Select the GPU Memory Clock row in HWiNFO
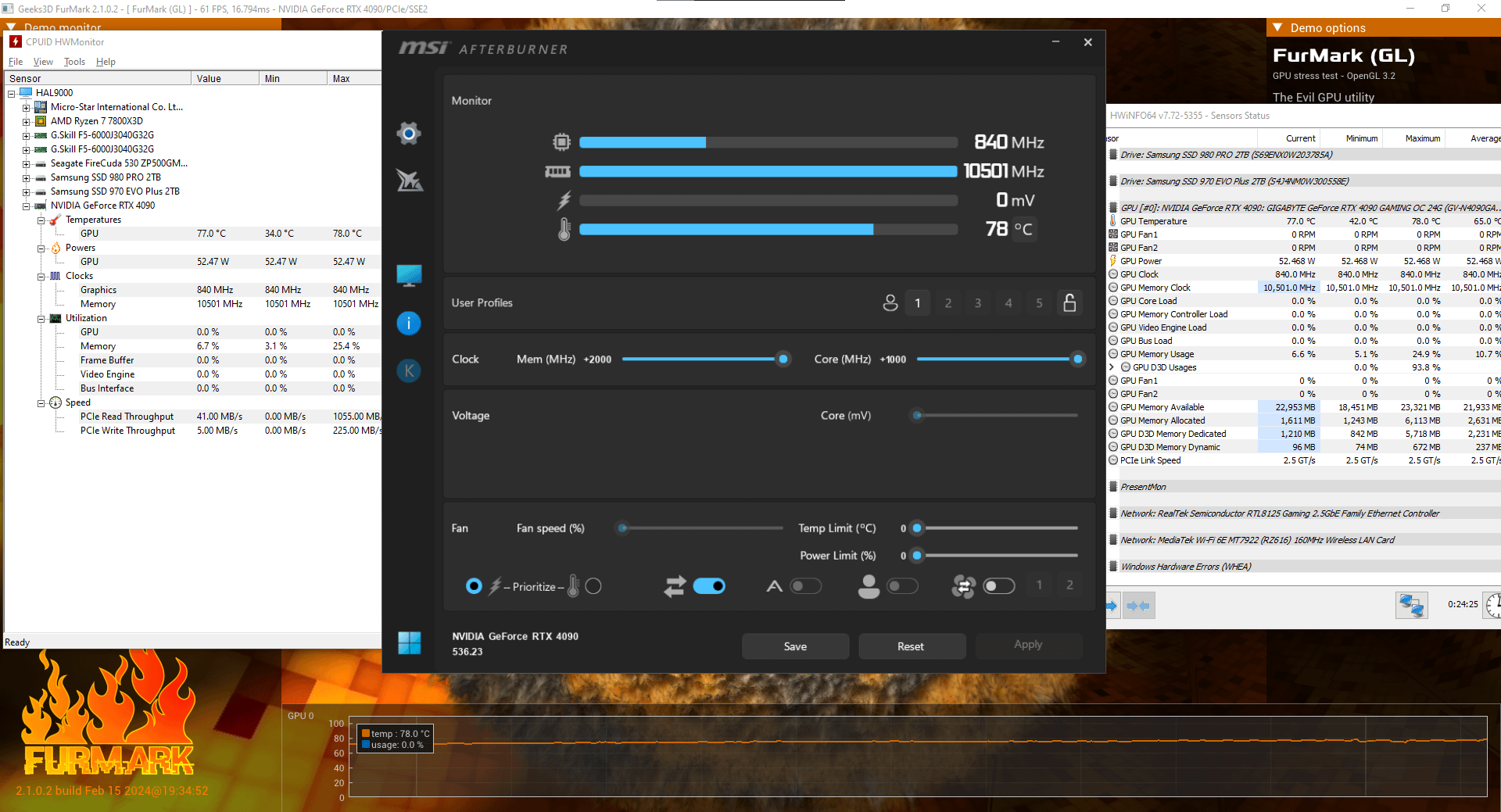 (1304, 288)
